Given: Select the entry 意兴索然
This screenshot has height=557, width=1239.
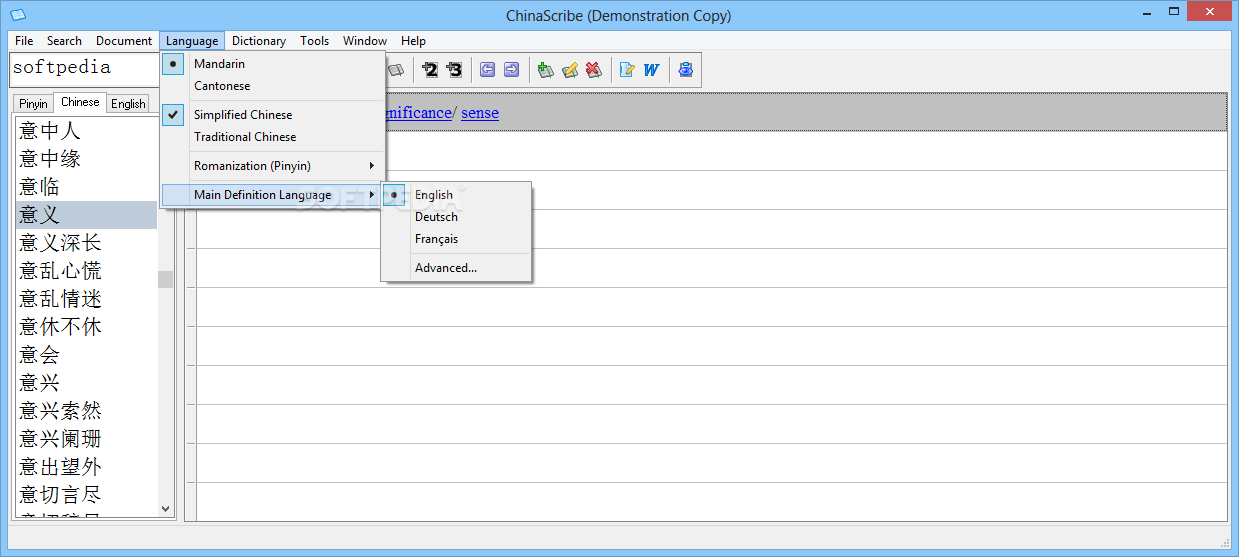Looking at the screenshot, I should click(x=85, y=411).
